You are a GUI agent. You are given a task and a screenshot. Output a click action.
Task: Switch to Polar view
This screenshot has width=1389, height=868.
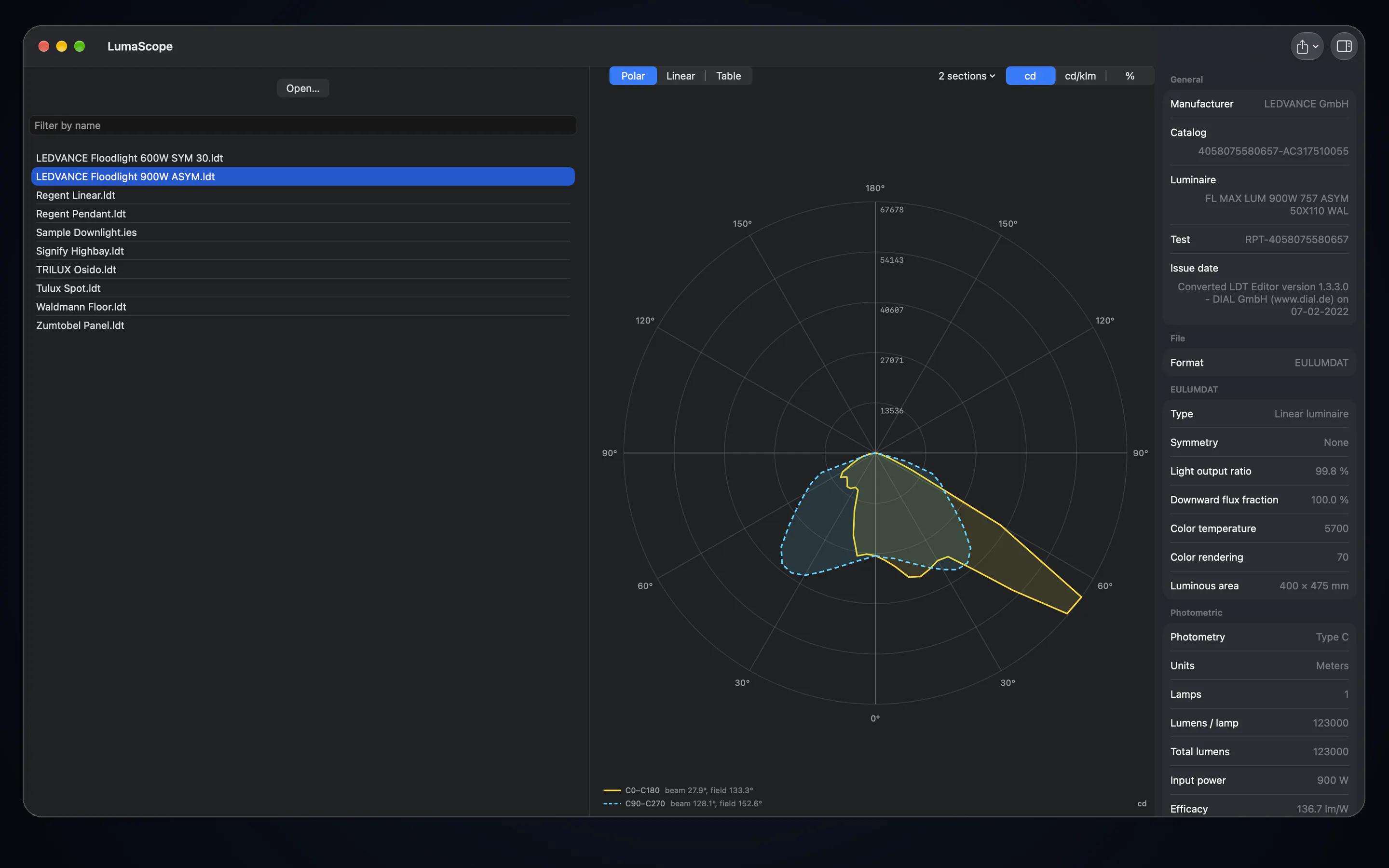coord(633,76)
